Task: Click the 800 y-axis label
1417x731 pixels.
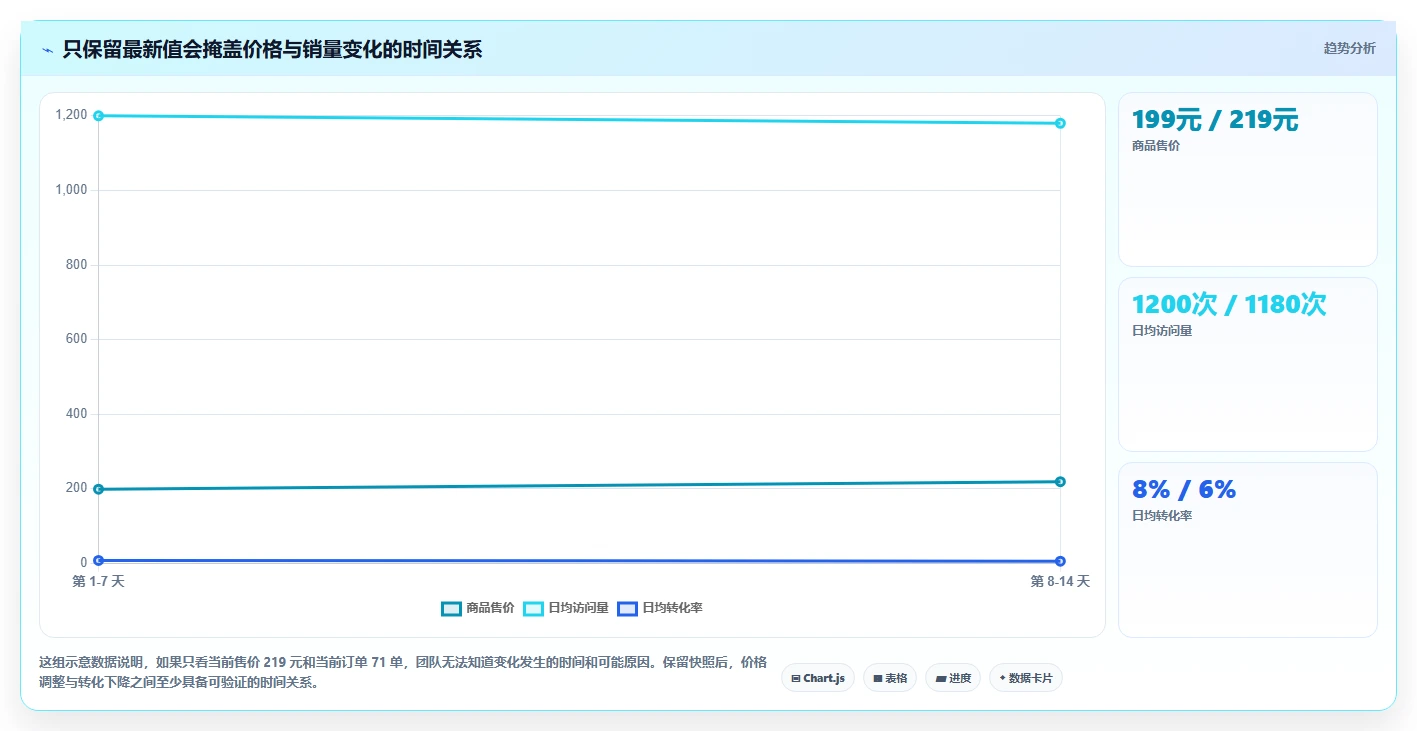Action: coord(77,265)
